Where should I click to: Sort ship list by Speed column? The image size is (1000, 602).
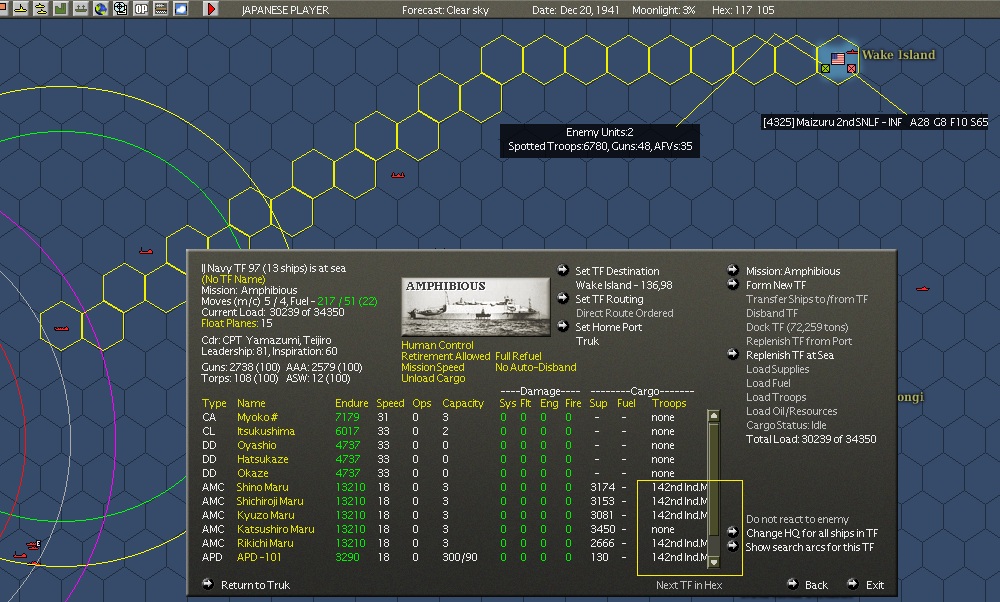390,403
